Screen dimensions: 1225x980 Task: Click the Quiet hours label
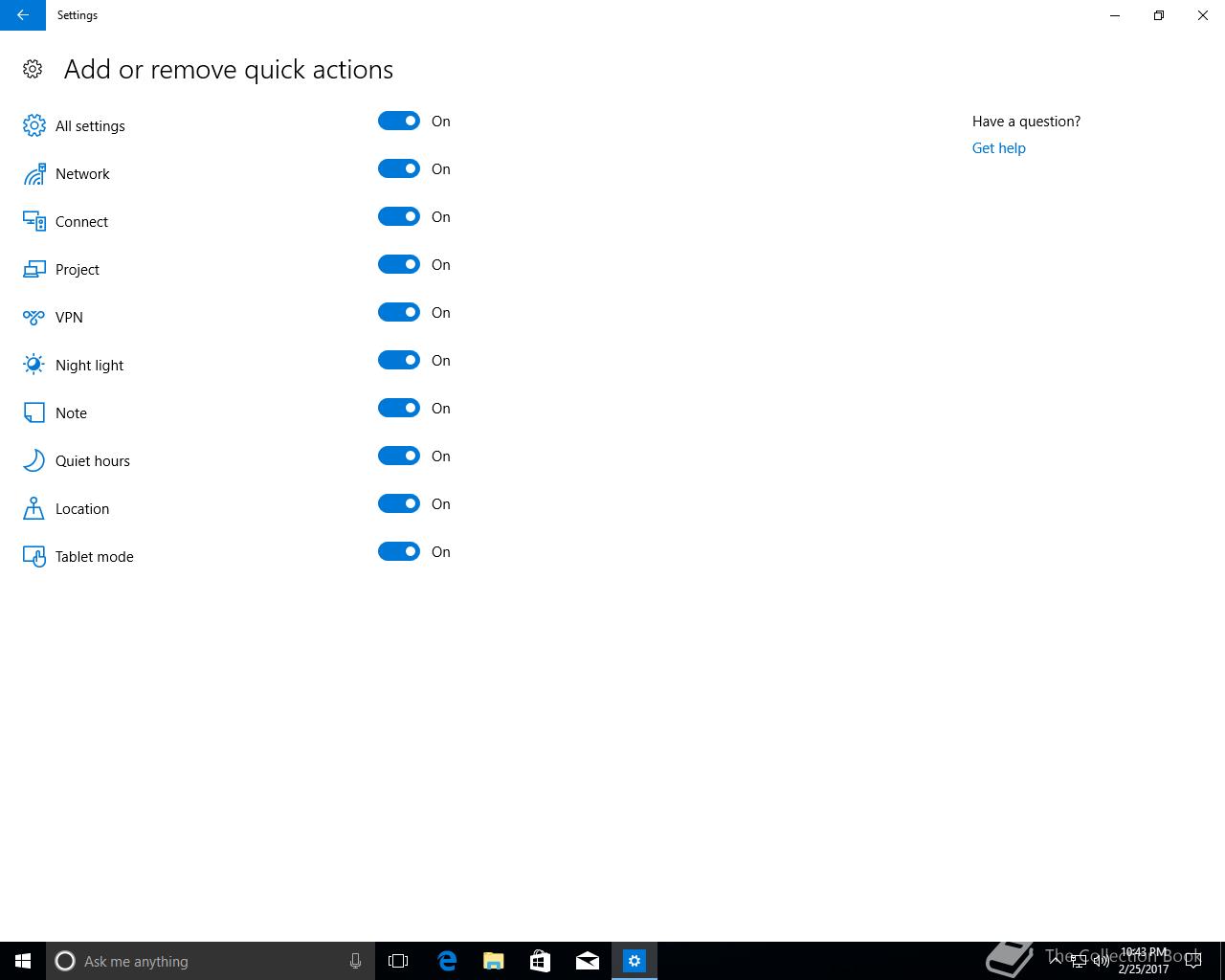pos(92,461)
